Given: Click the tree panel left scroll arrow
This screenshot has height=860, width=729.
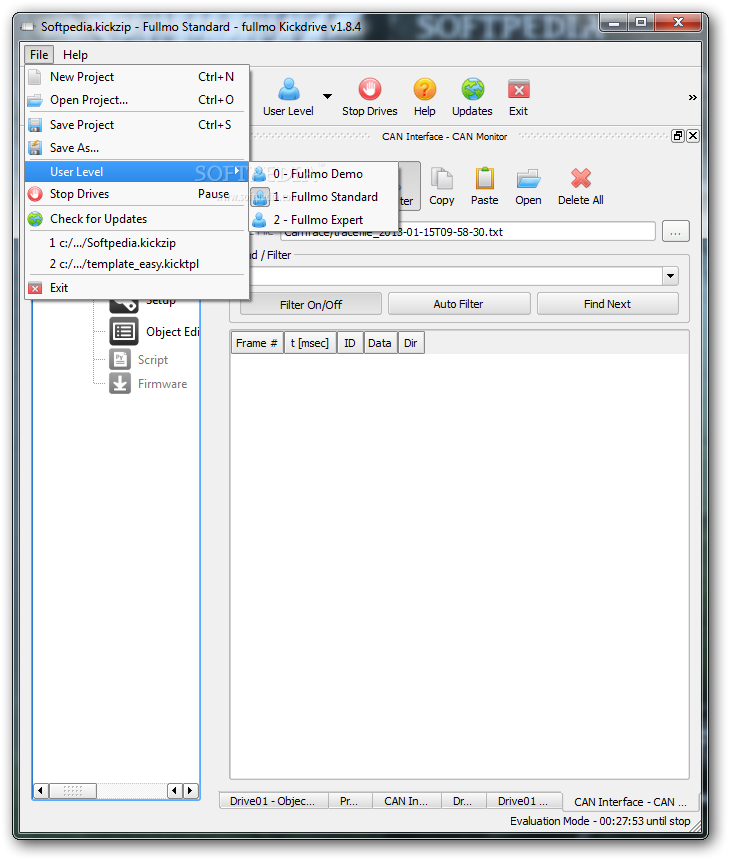Looking at the screenshot, I should tap(40, 790).
